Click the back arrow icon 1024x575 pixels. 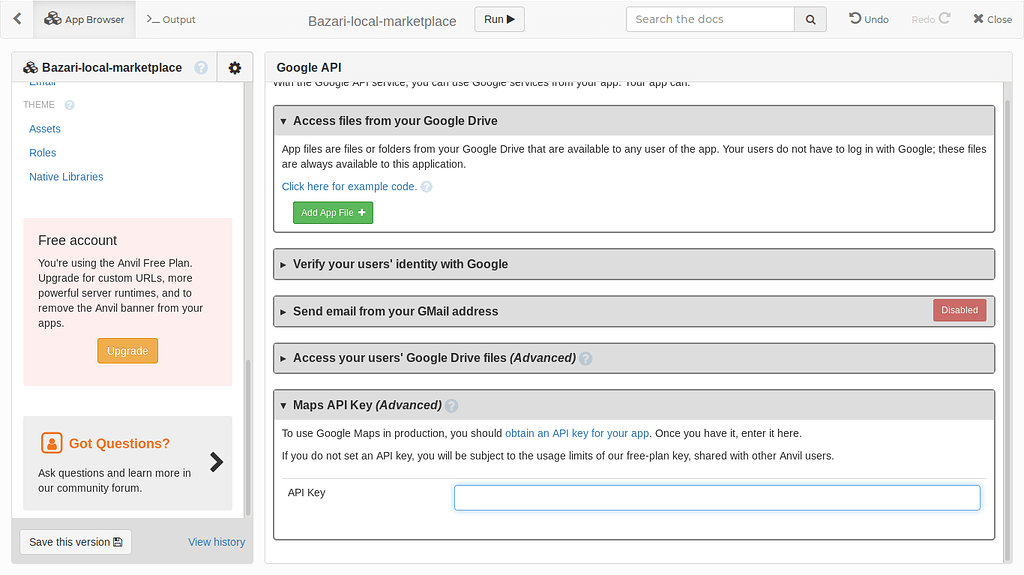pos(17,19)
